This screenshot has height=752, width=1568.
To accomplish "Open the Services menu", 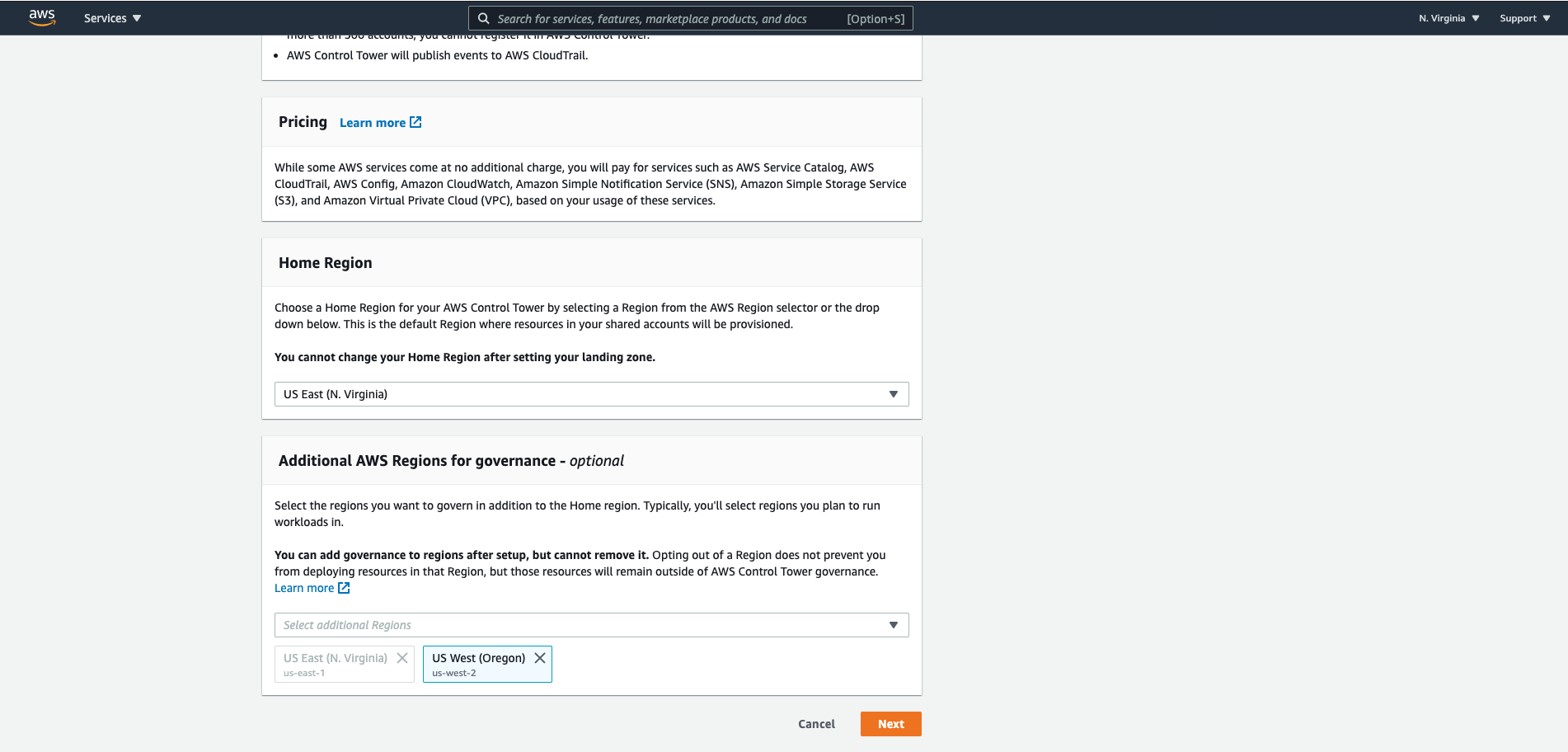I will [112, 18].
